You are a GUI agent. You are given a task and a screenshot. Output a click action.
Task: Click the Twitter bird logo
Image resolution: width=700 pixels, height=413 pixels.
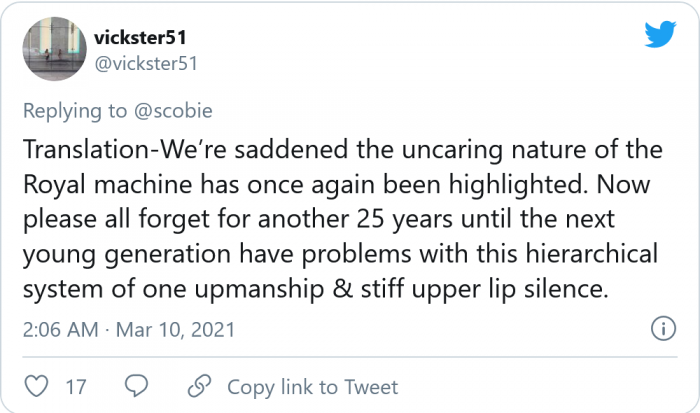(x=659, y=36)
